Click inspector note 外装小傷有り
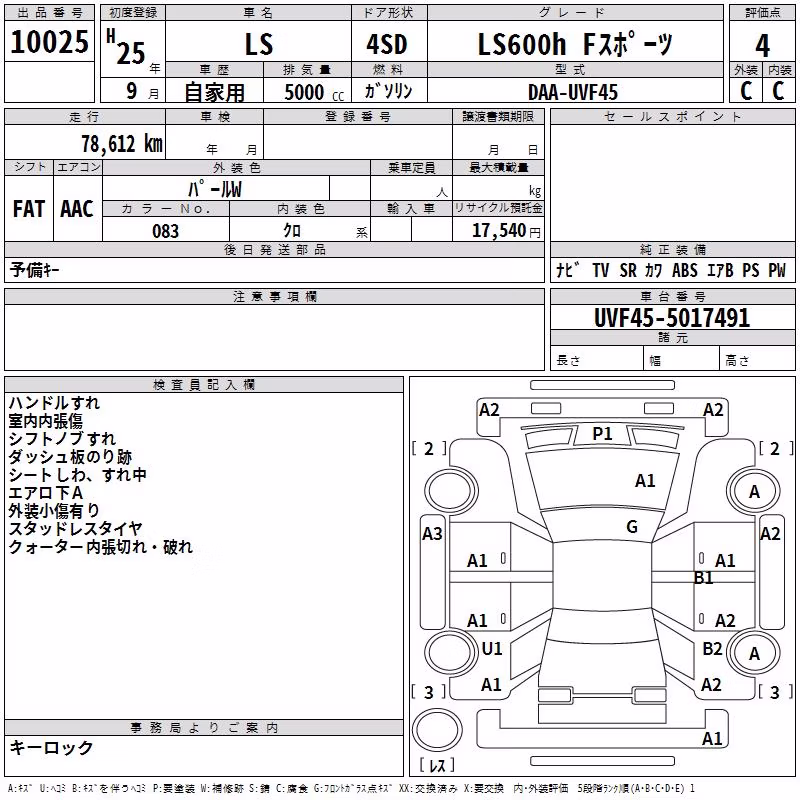Screen dimensions: 800x800 pyautogui.click(x=54, y=511)
